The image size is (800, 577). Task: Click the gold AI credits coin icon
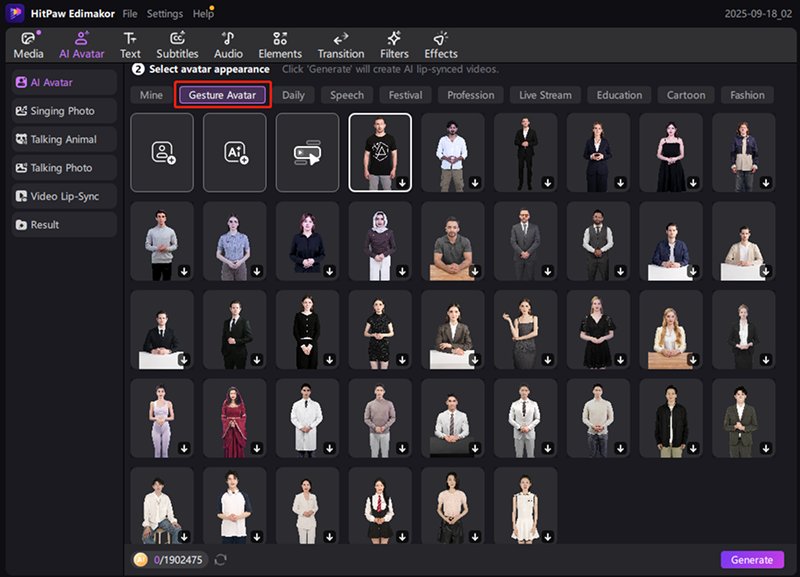pos(141,560)
